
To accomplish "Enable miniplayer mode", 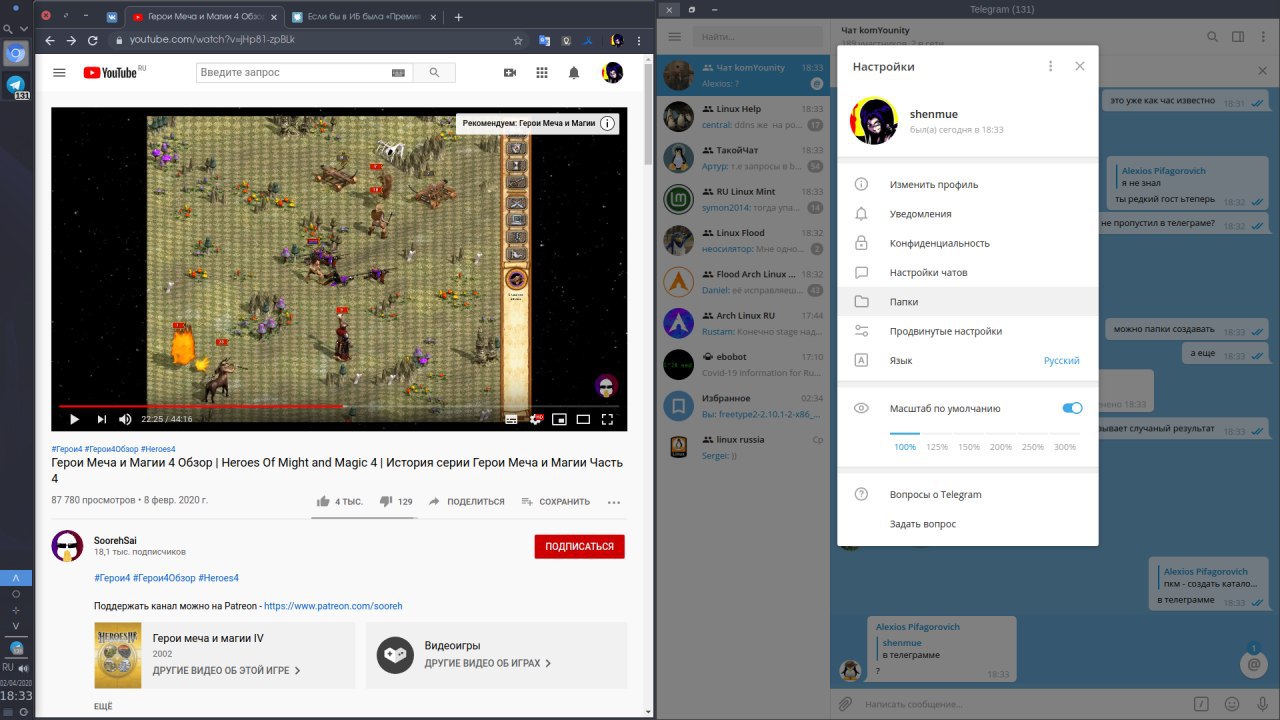I will (x=560, y=419).
